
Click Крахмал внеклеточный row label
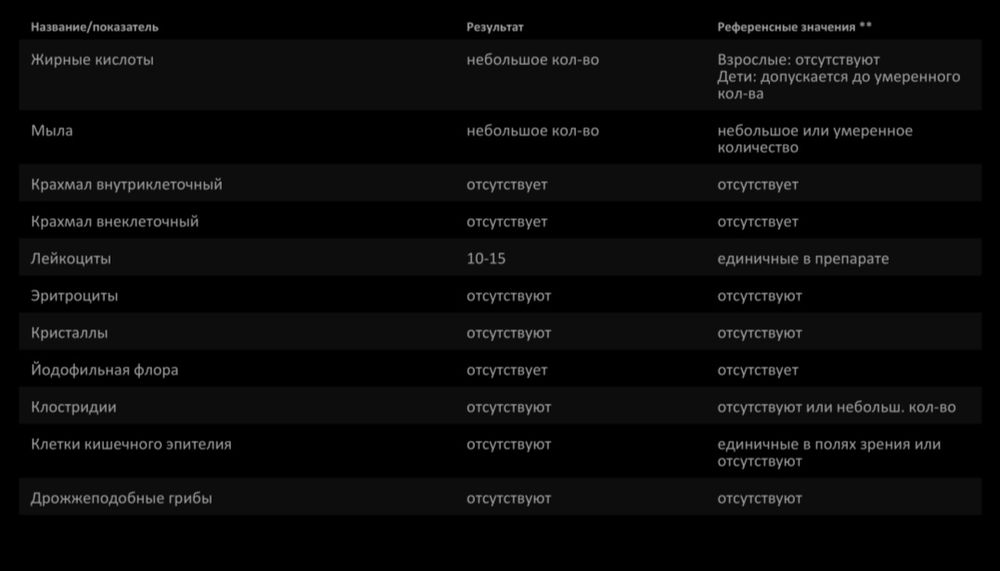(x=115, y=222)
